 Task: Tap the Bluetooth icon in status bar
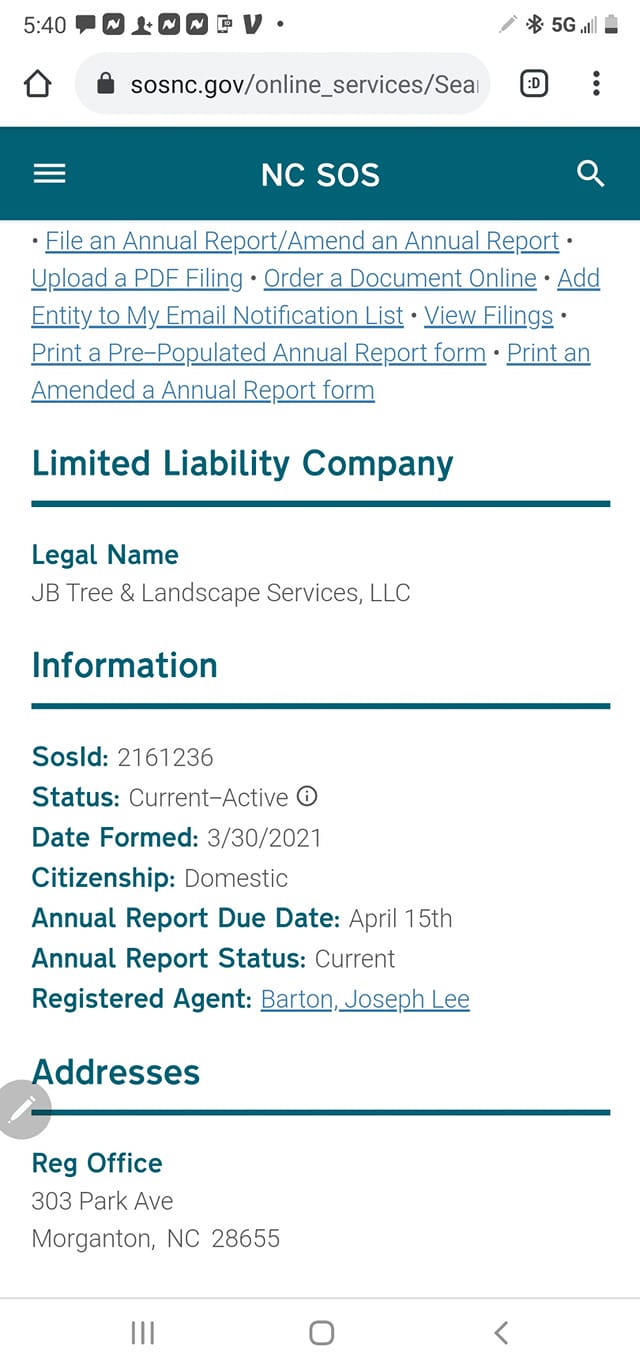click(535, 25)
